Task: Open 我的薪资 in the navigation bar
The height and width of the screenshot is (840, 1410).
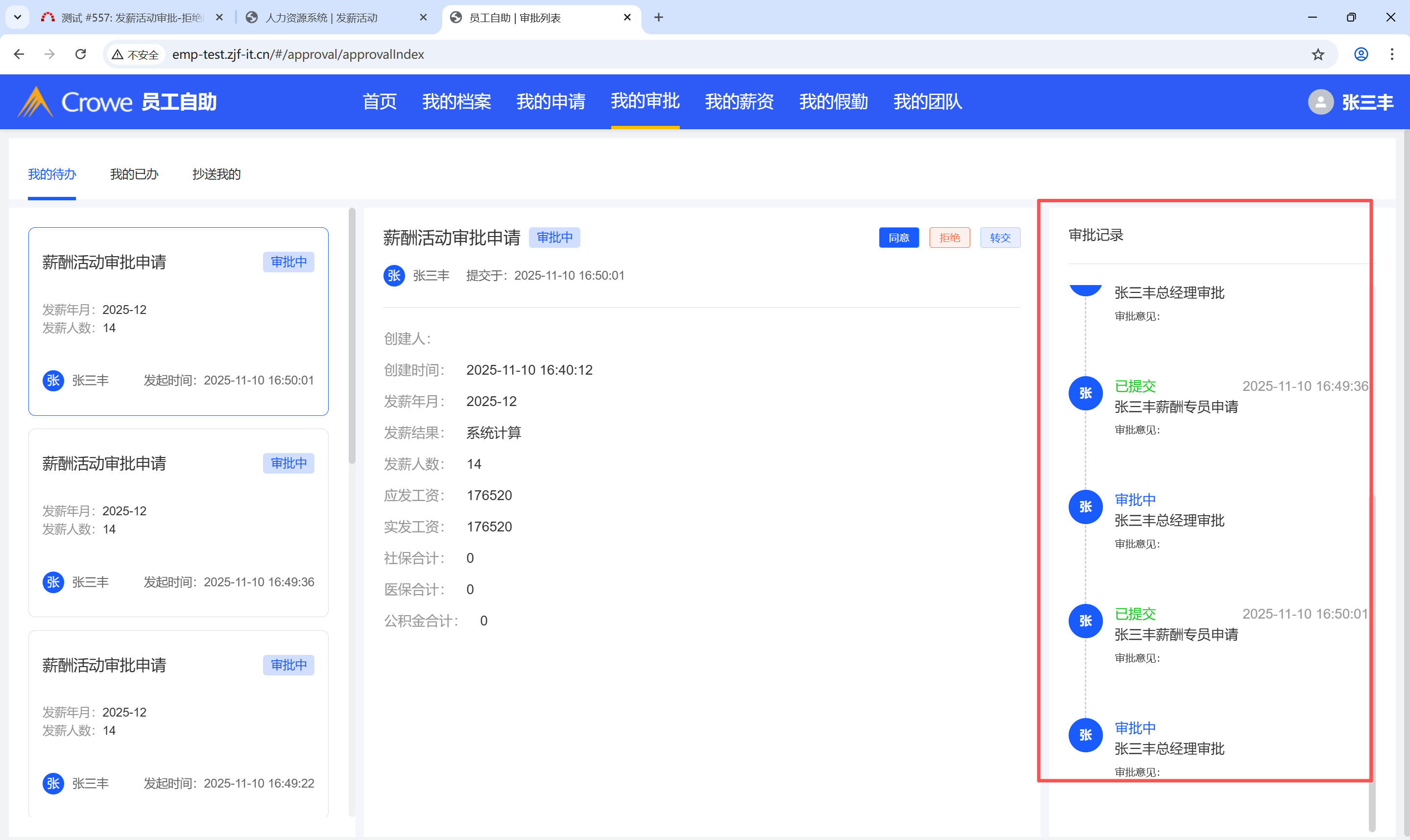Action: click(x=739, y=102)
